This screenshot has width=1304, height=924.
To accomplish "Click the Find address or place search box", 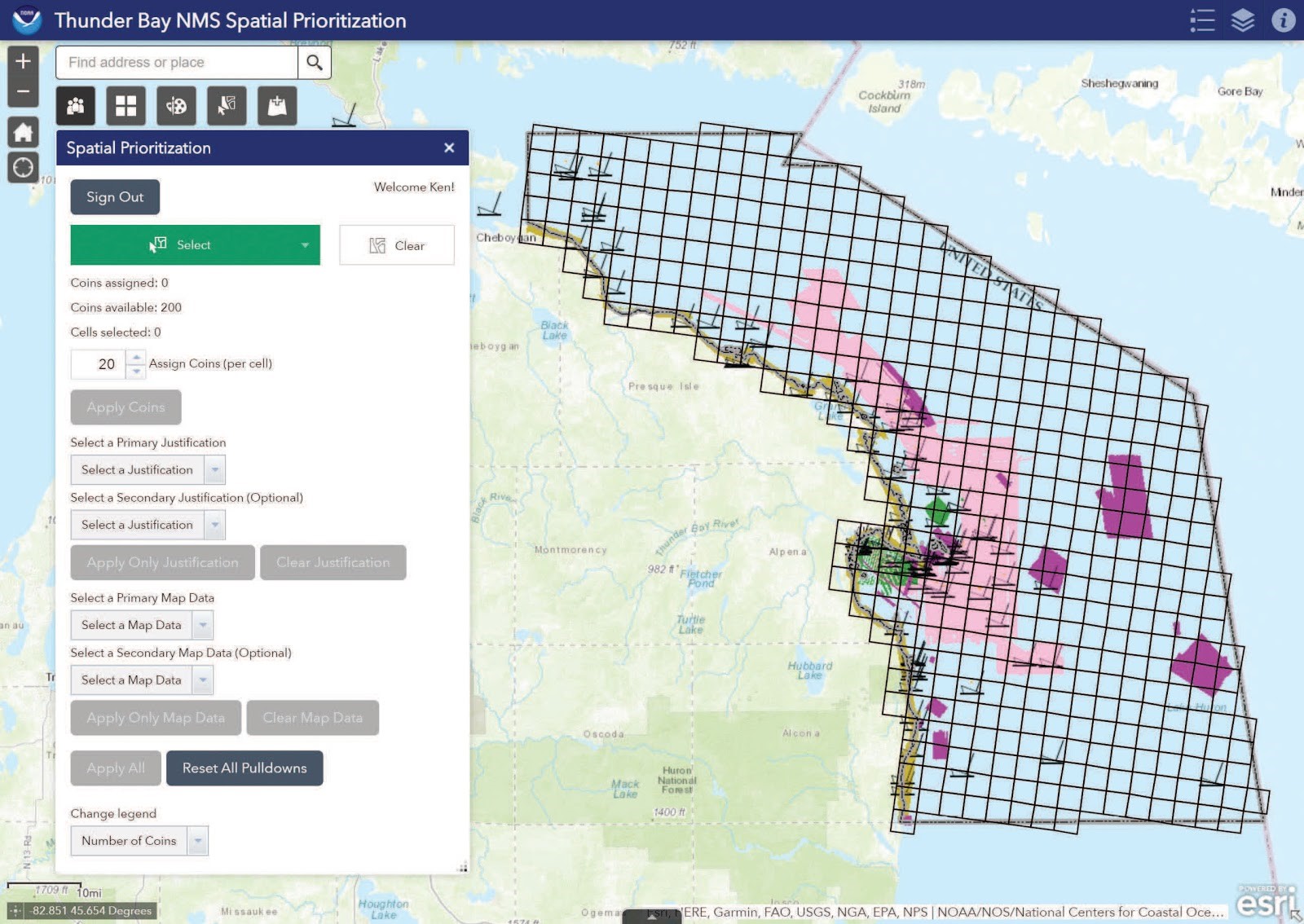I will (177, 62).
